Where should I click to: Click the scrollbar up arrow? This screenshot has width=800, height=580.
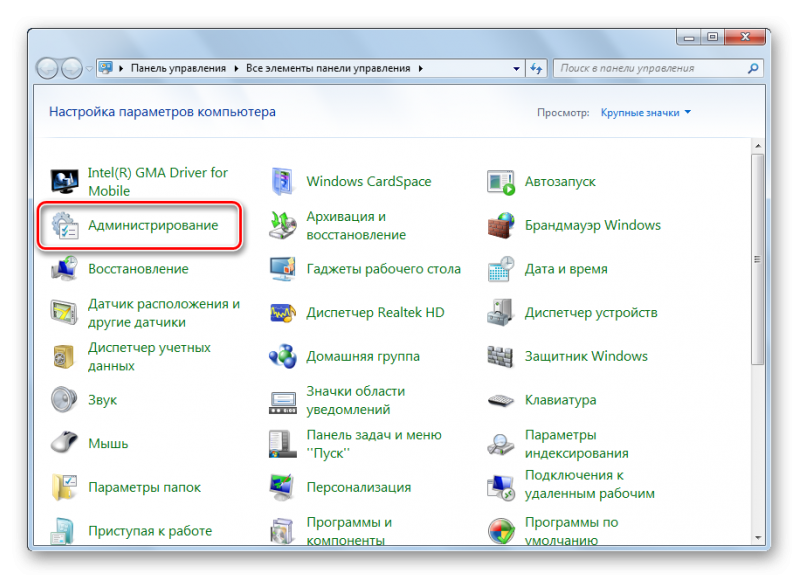(758, 146)
